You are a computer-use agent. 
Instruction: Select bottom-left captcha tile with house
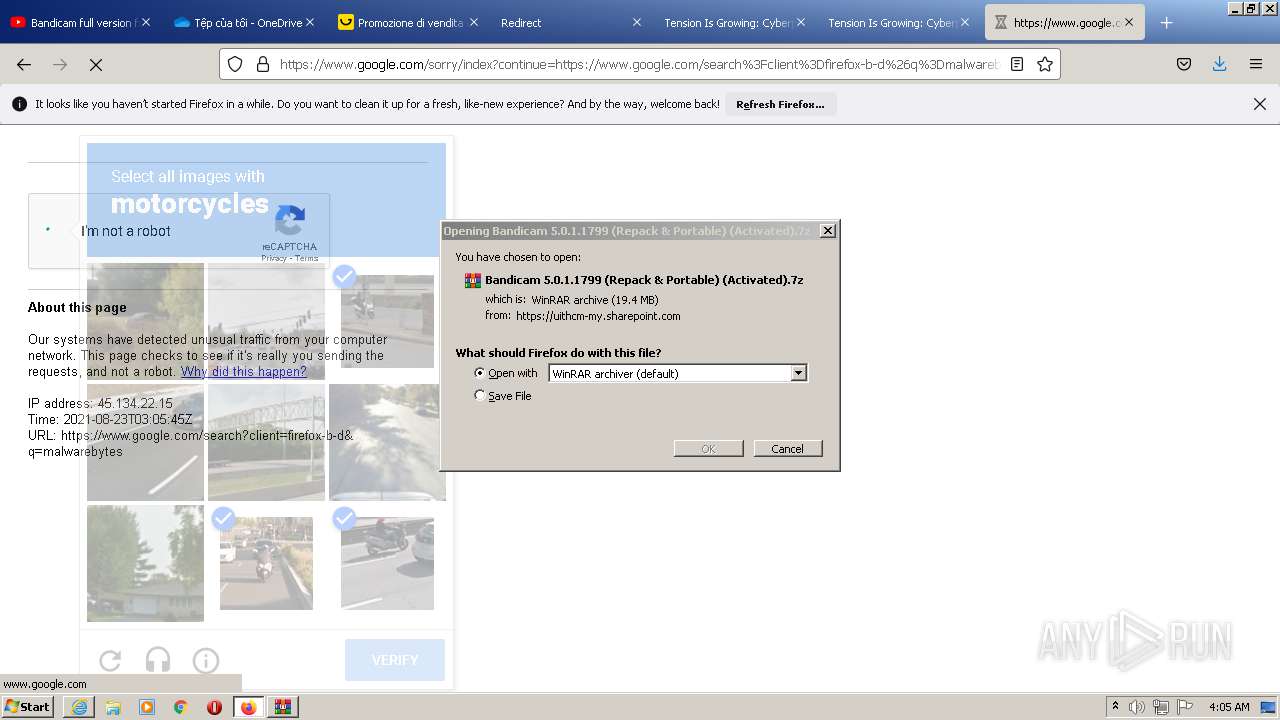coord(145,563)
